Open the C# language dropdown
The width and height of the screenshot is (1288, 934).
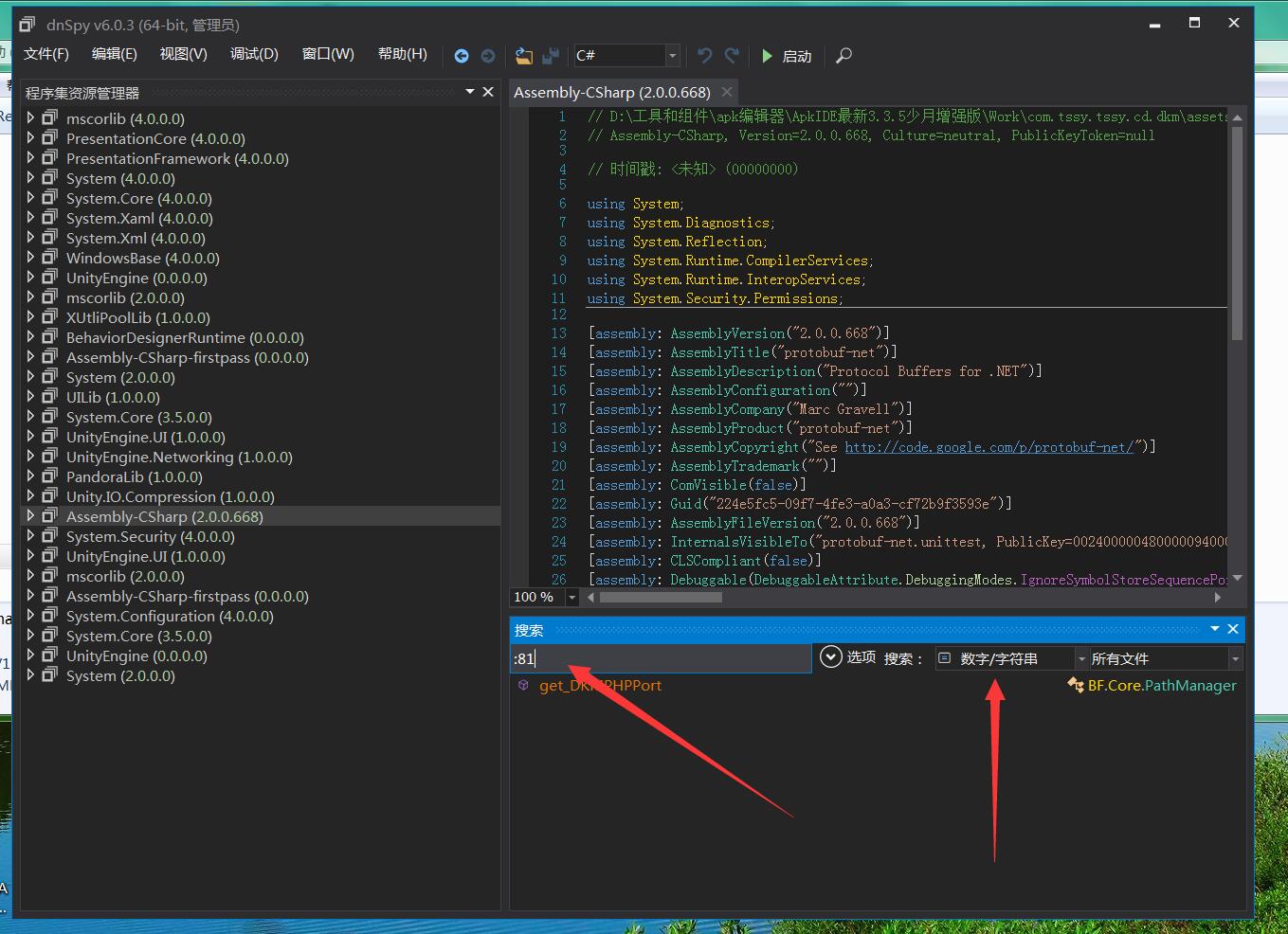pyautogui.click(x=672, y=56)
